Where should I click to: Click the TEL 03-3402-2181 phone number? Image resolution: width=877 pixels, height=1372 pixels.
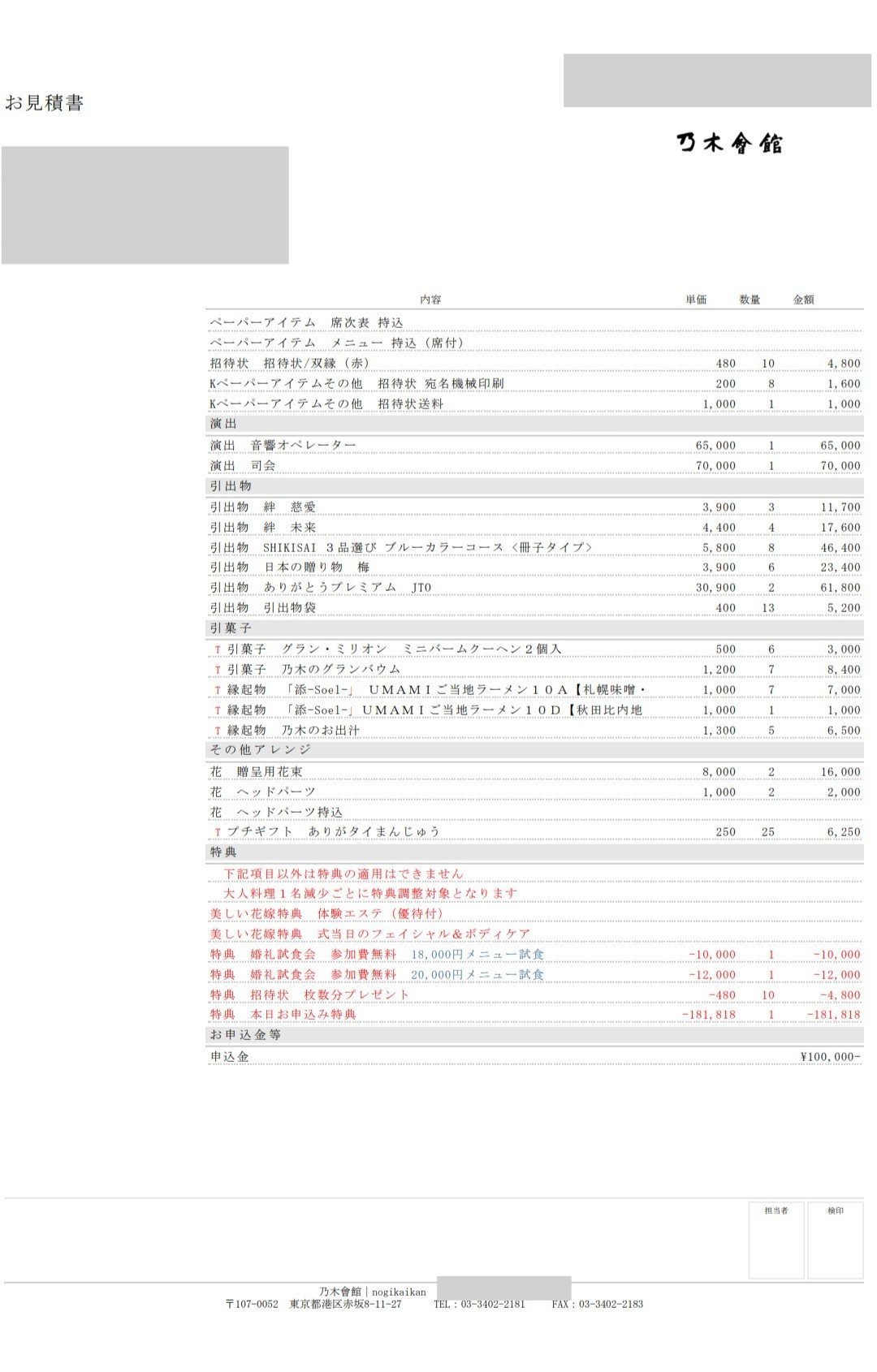coord(479,1304)
